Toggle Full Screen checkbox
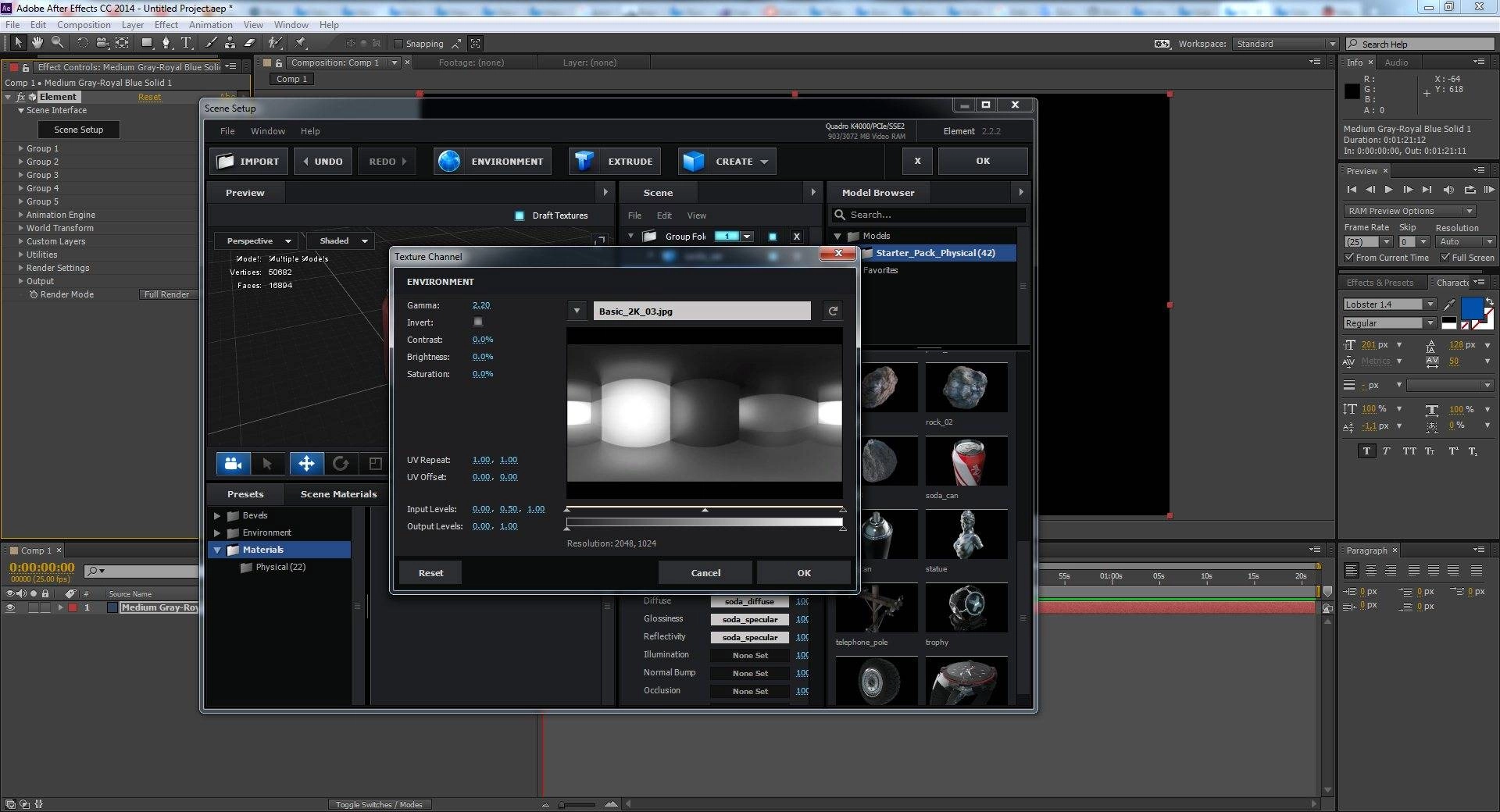Viewport: 1500px width, 812px height. click(1445, 258)
